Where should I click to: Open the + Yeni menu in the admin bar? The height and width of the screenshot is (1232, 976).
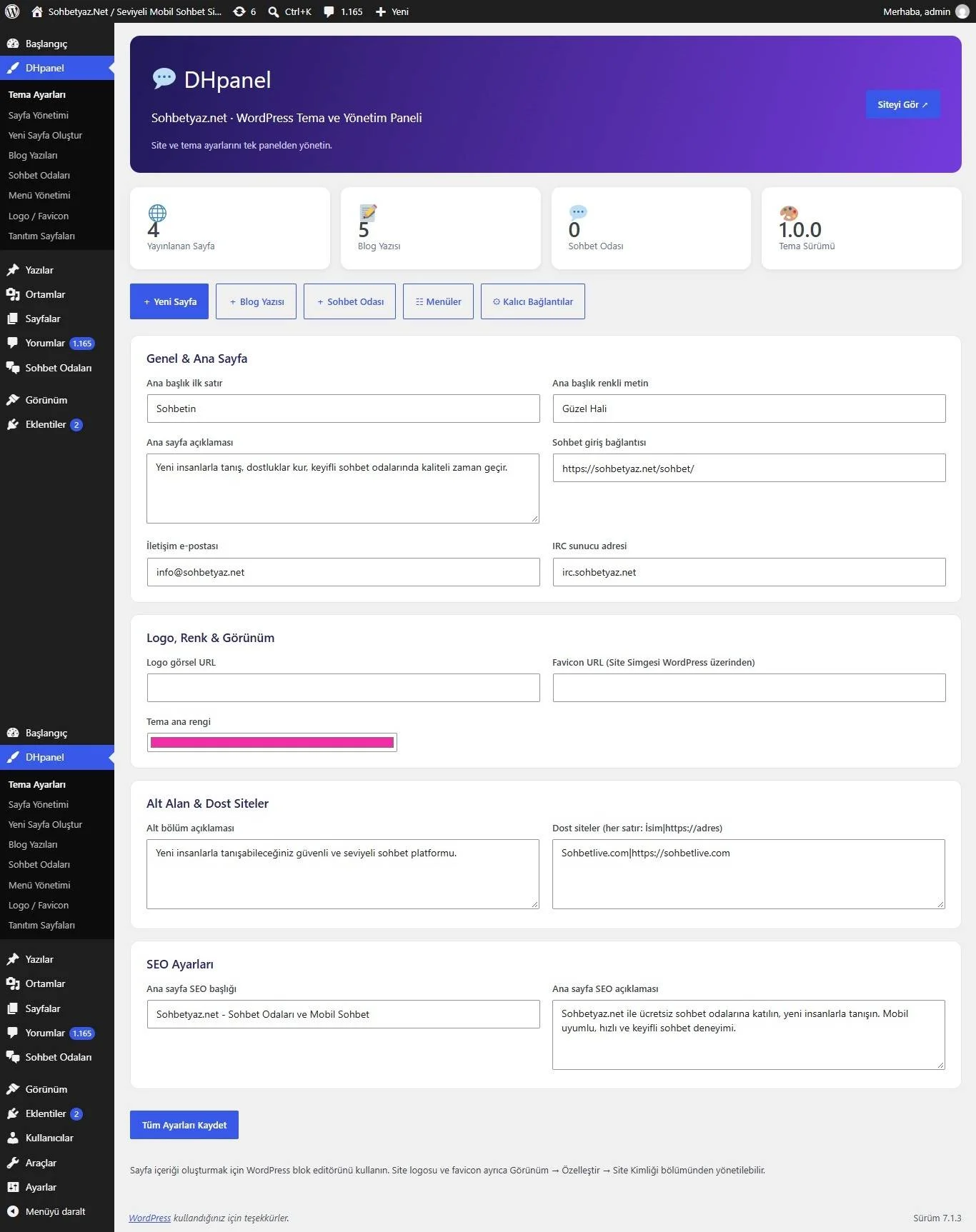pos(392,11)
